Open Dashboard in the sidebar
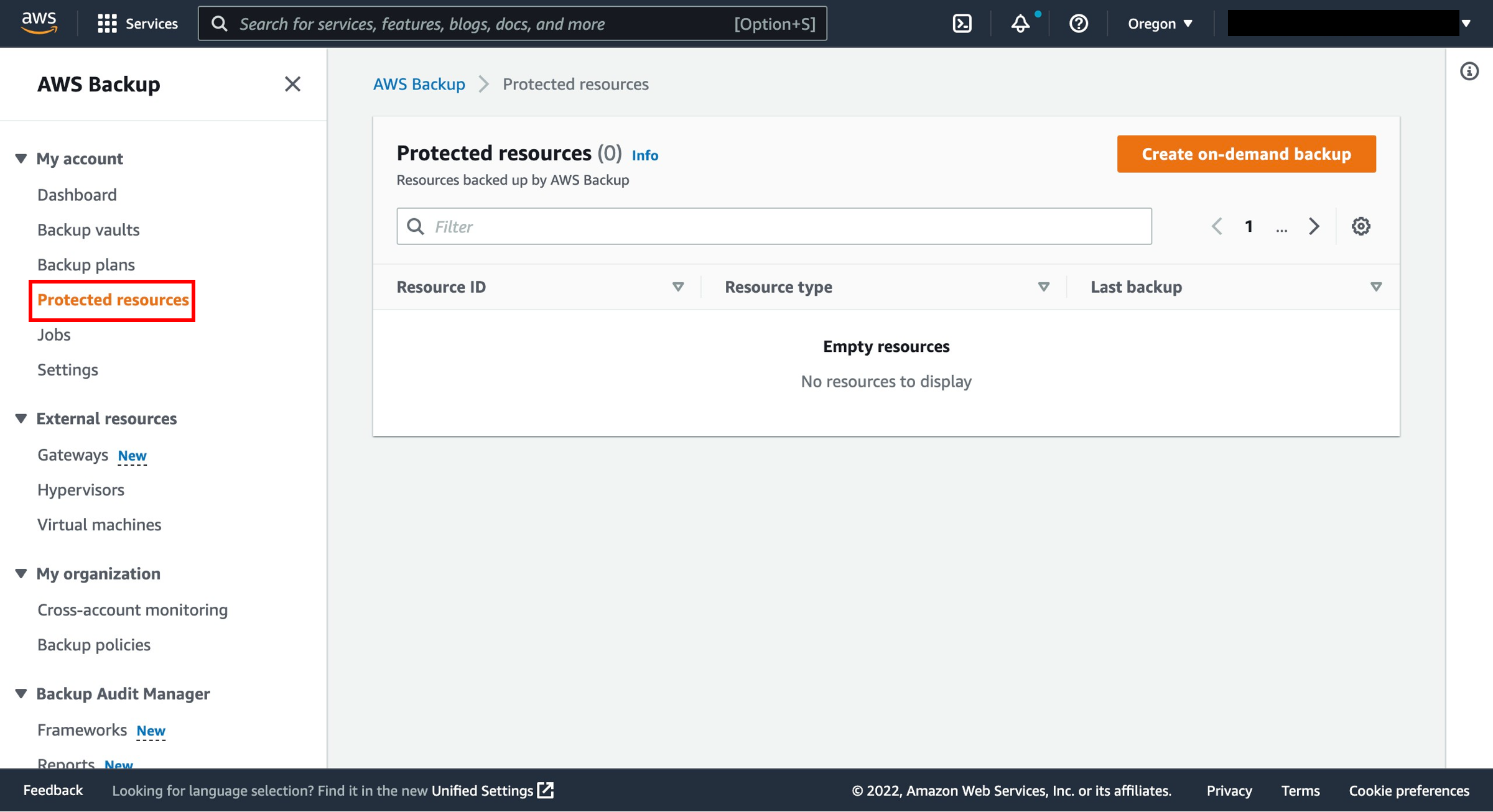This screenshot has width=1493, height=812. click(77, 195)
